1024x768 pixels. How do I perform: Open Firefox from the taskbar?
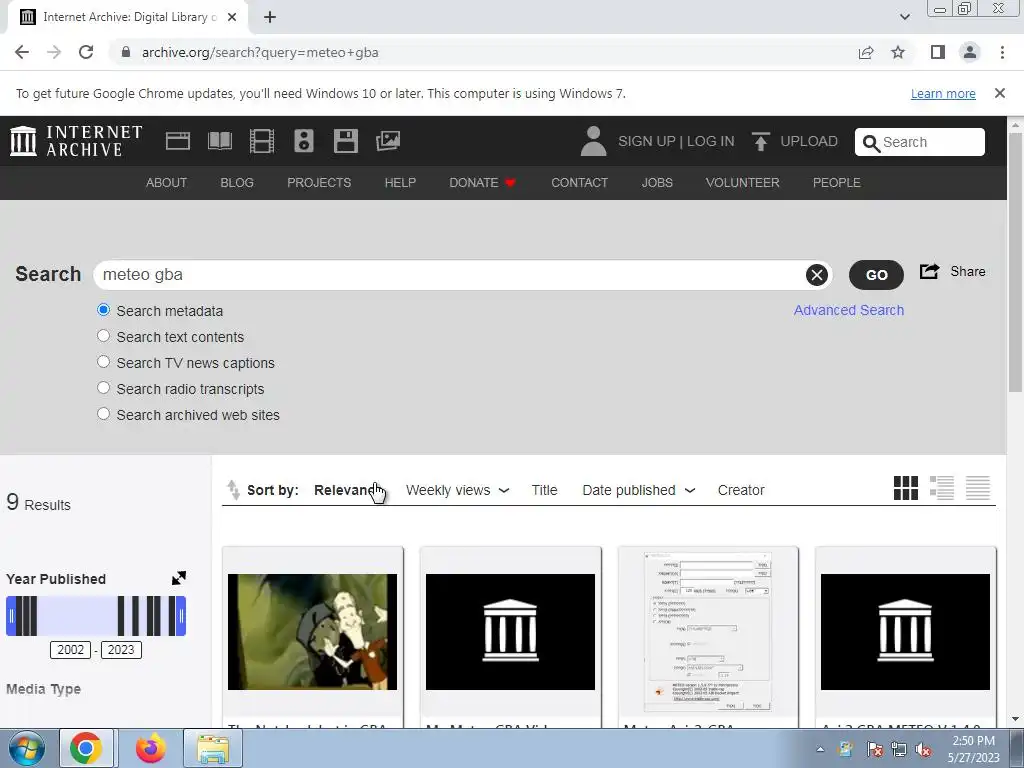tap(150, 748)
